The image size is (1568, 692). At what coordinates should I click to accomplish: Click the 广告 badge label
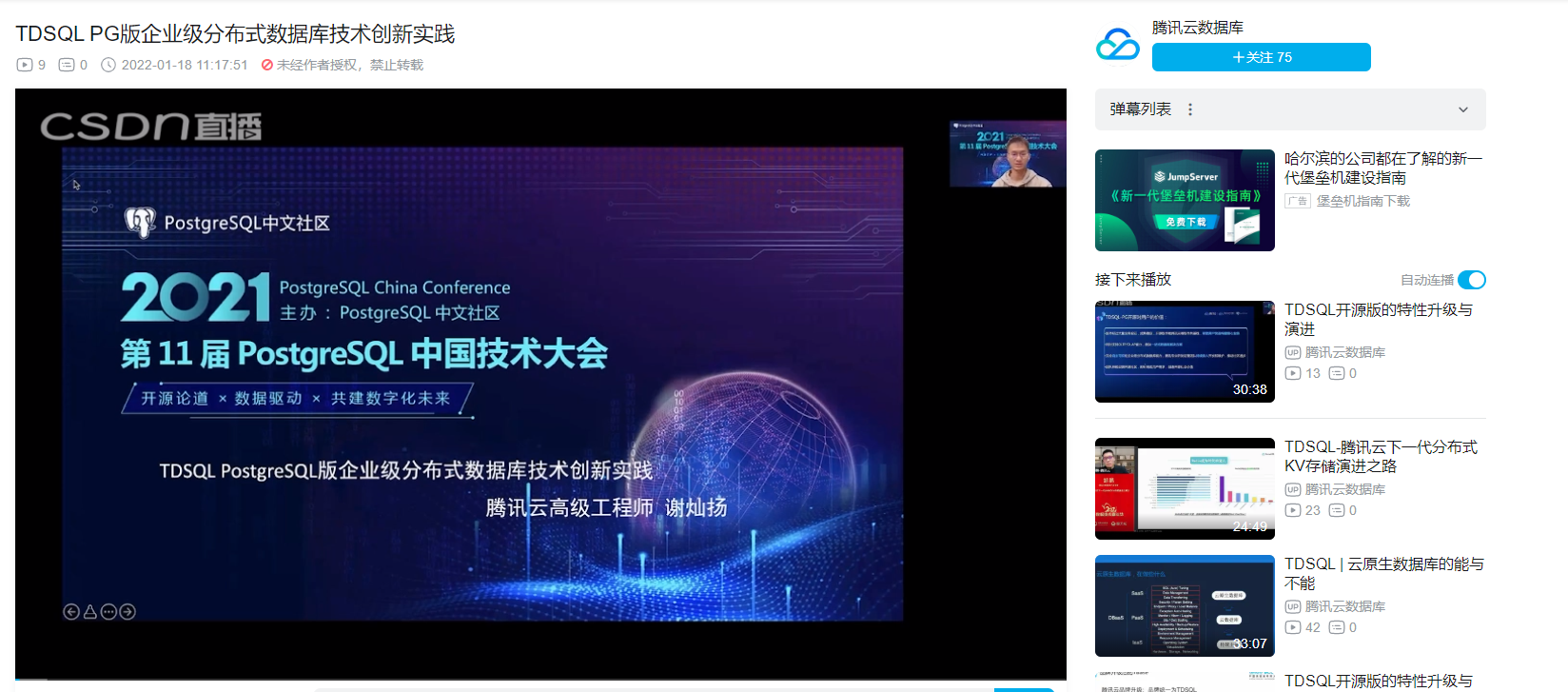click(1297, 201)
